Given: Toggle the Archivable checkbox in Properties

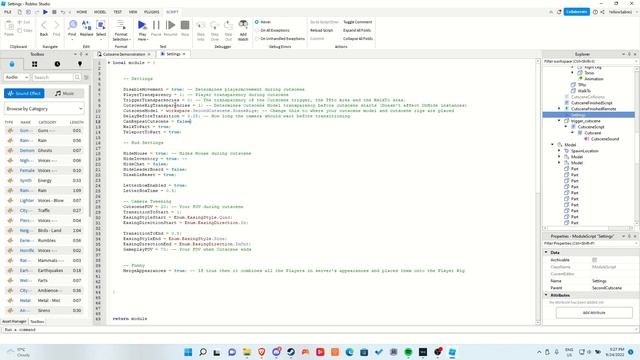Looking at the screenshot, I should click(594, 260).
